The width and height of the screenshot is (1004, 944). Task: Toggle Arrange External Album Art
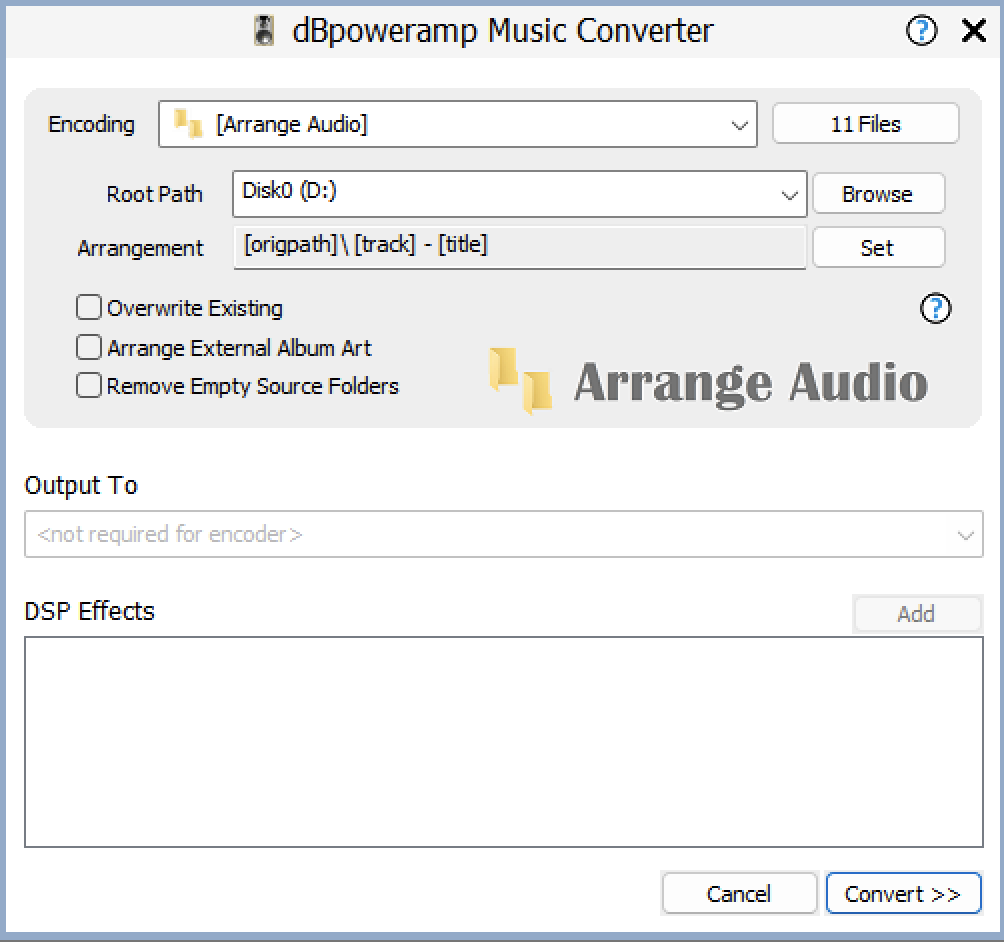(89, 347)
